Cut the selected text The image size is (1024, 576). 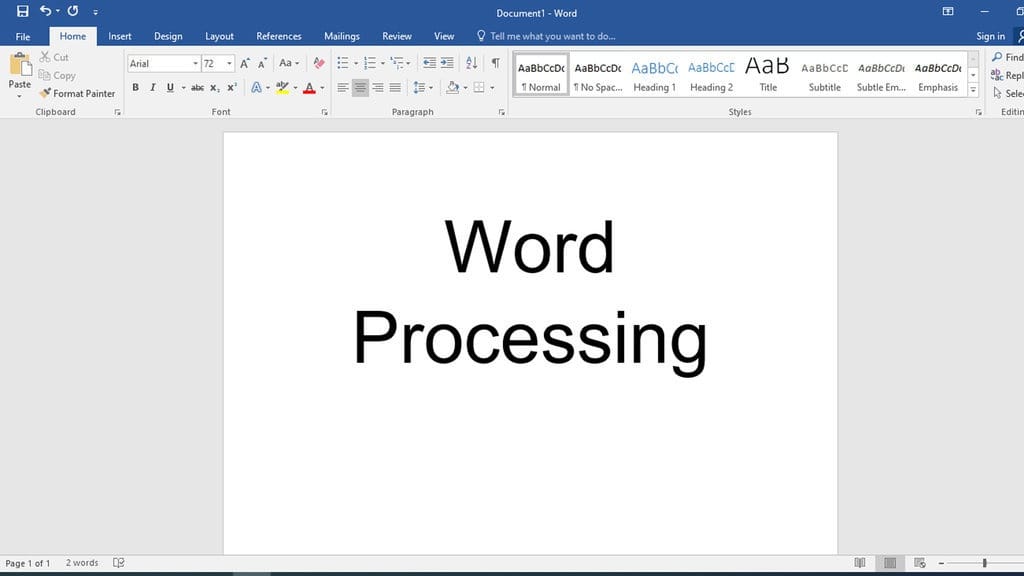coord(56,57)
